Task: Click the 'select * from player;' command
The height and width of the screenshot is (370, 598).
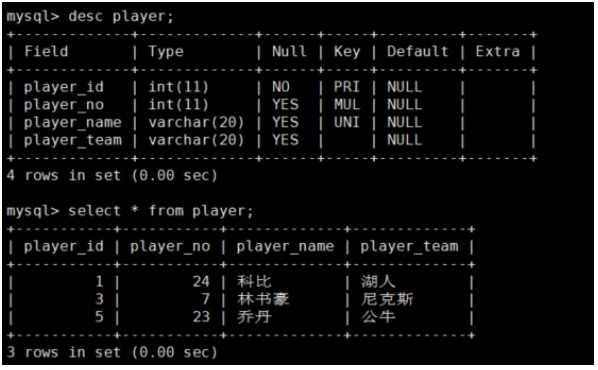Action: click(x=161, y=211)
